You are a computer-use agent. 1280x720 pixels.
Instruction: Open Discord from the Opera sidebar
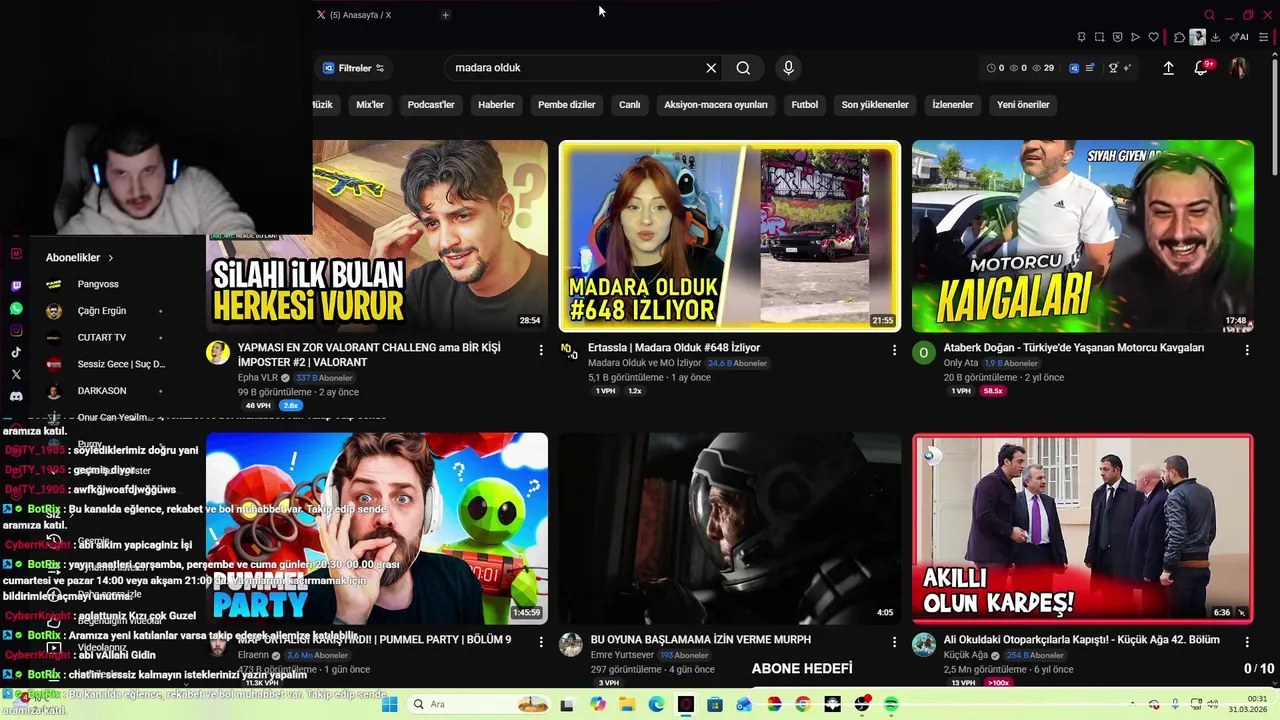pyautogui.click(x=16, y=396)
